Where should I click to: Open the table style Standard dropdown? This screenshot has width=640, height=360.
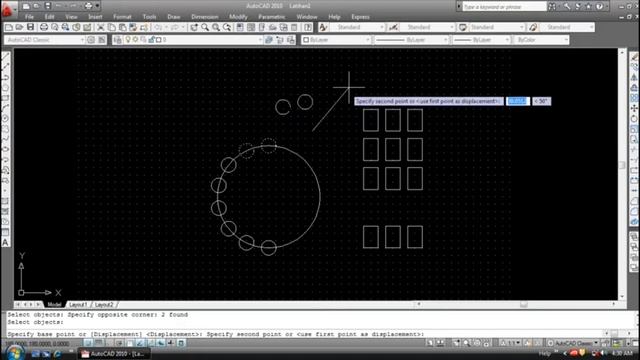coord(497,27)
